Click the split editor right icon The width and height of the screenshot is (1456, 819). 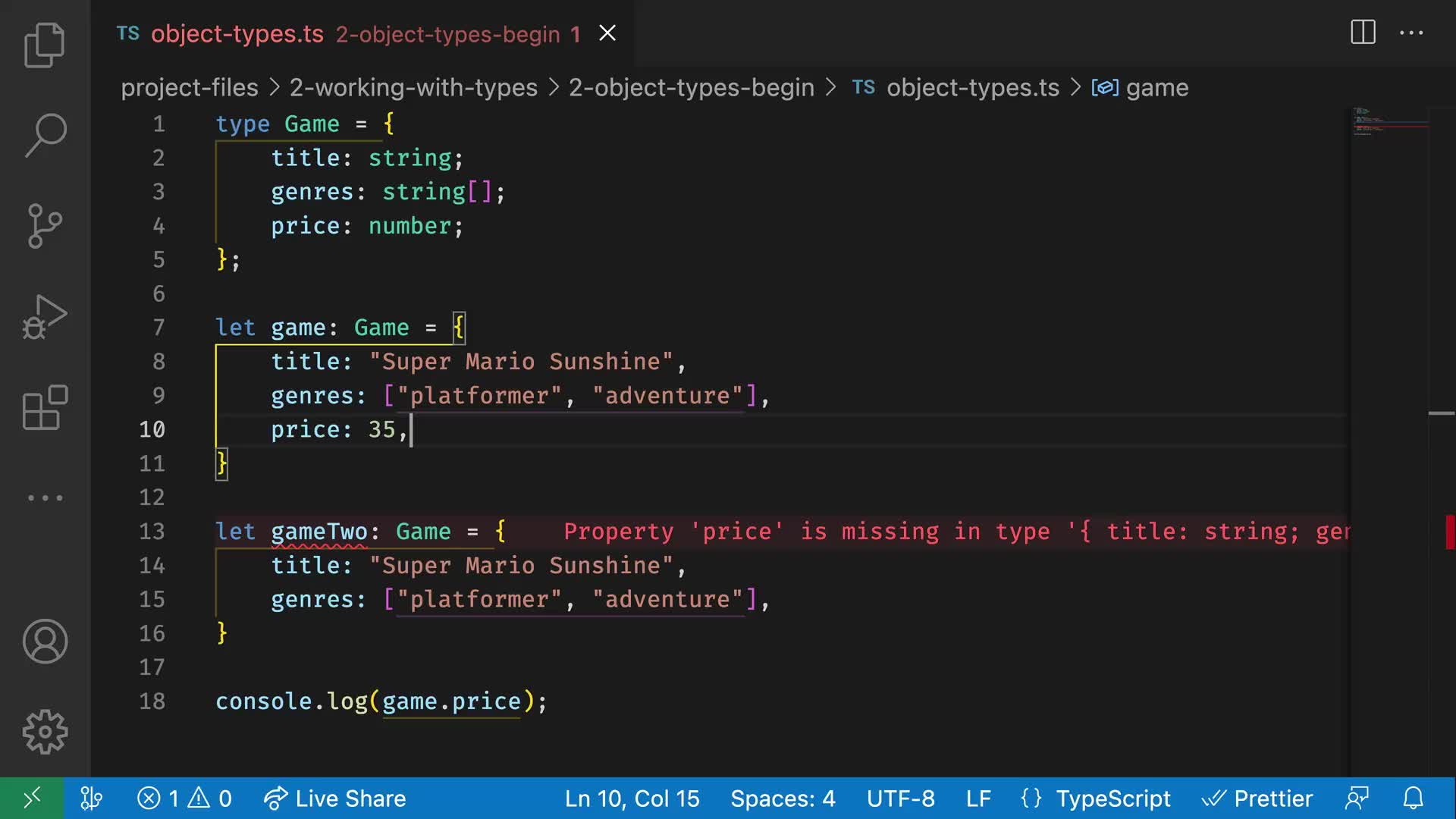click(1363, 33)
